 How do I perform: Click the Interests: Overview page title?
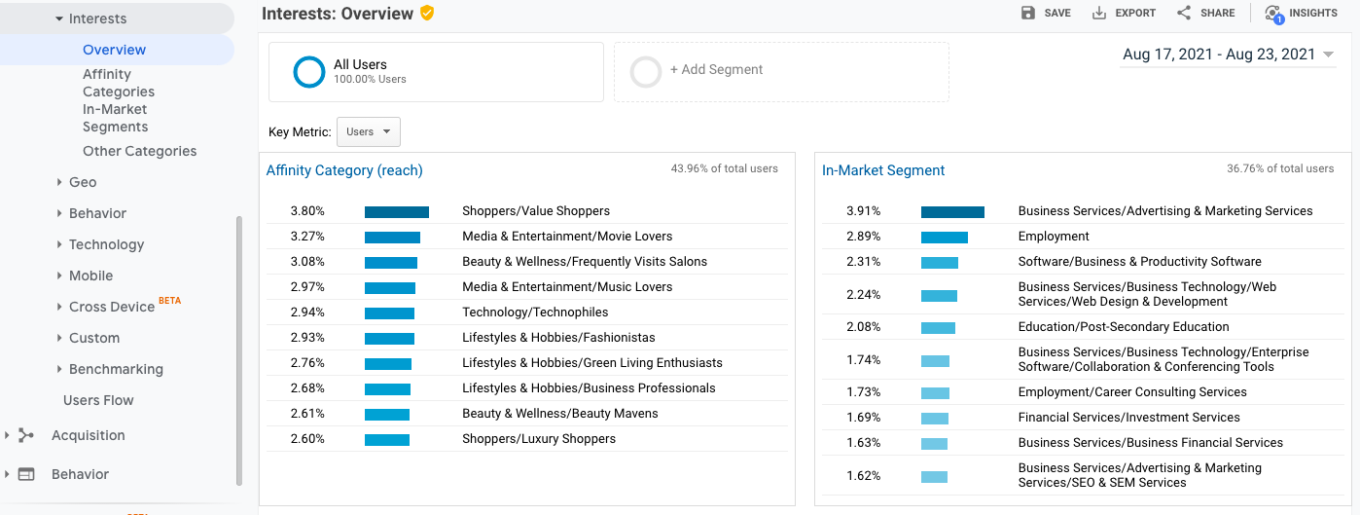pos(337,14)
